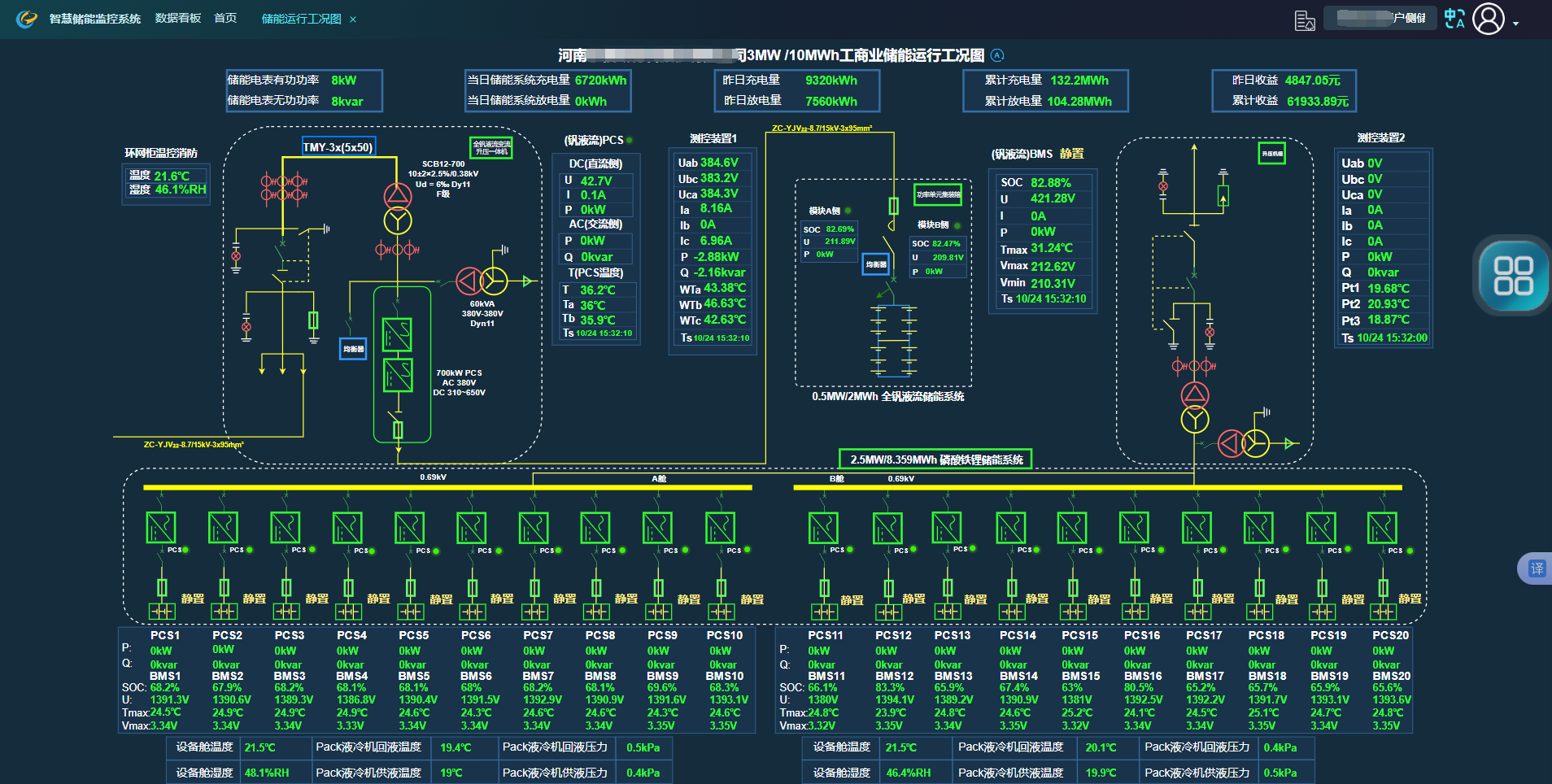Viewport: 1552px width, 784px height.
Task: Click the 模块A侧 green status indicator
Action: pos(848,211)
